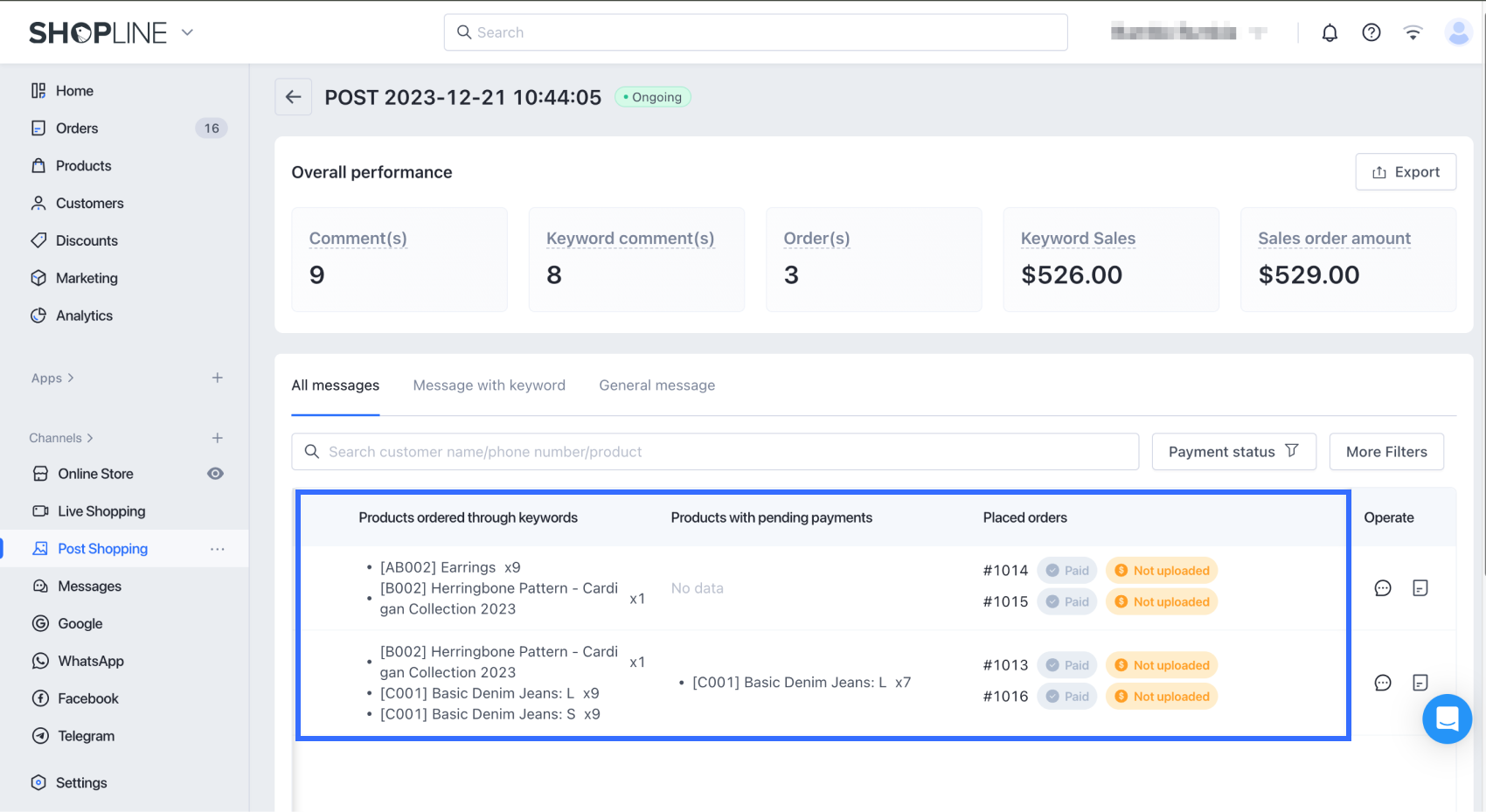The width and height of the screenshot is (1486, 812).
Task: Click the user avatar icon
Action: (x=1458, y=33)
